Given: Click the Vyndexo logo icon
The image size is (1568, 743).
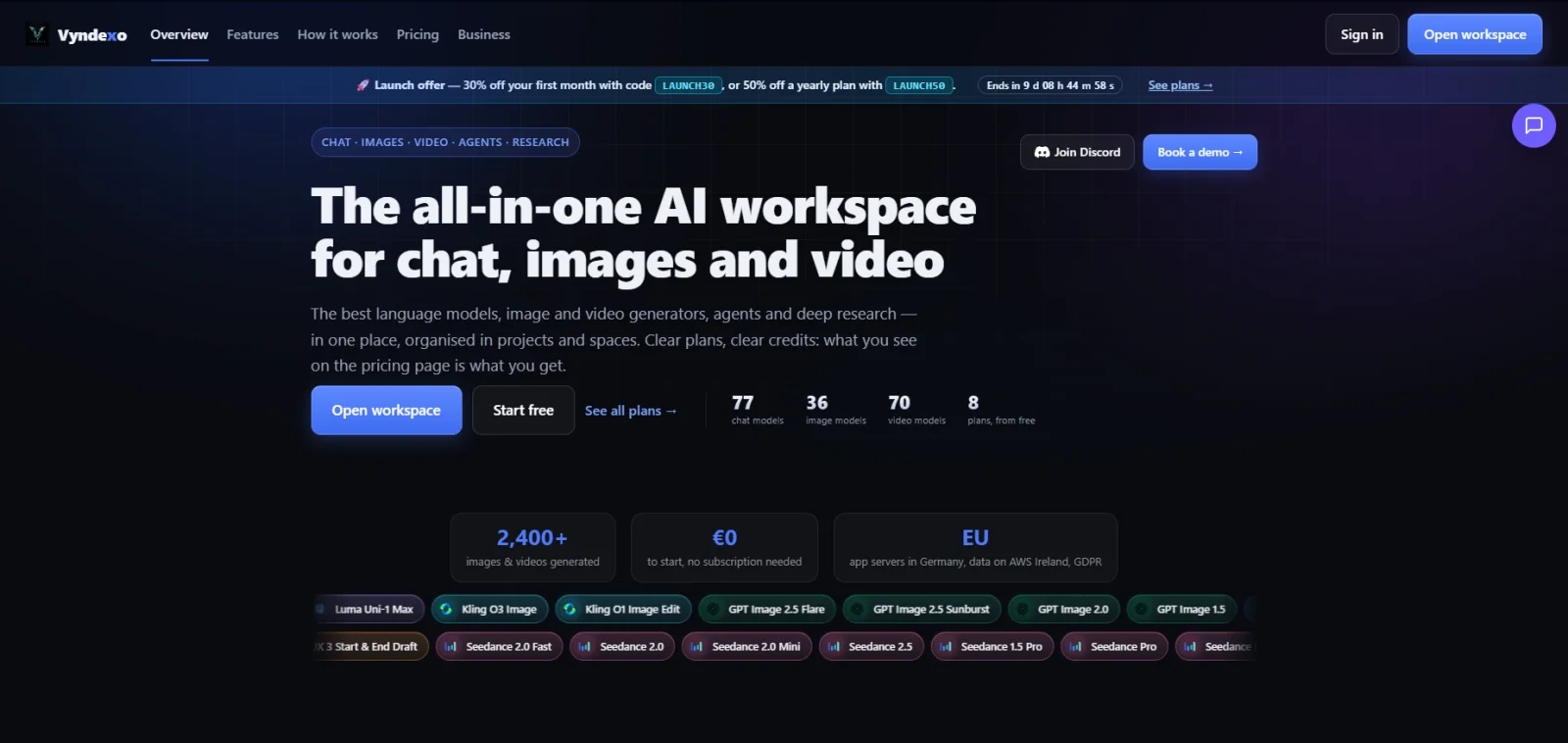Looking at the screenshot, I should point(37,34).
